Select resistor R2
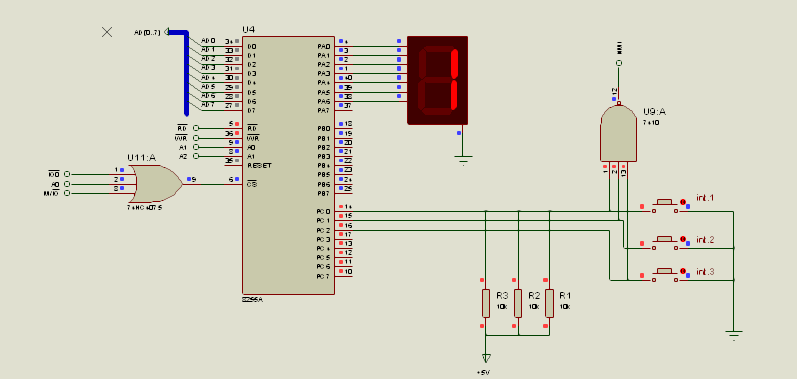 518,303
